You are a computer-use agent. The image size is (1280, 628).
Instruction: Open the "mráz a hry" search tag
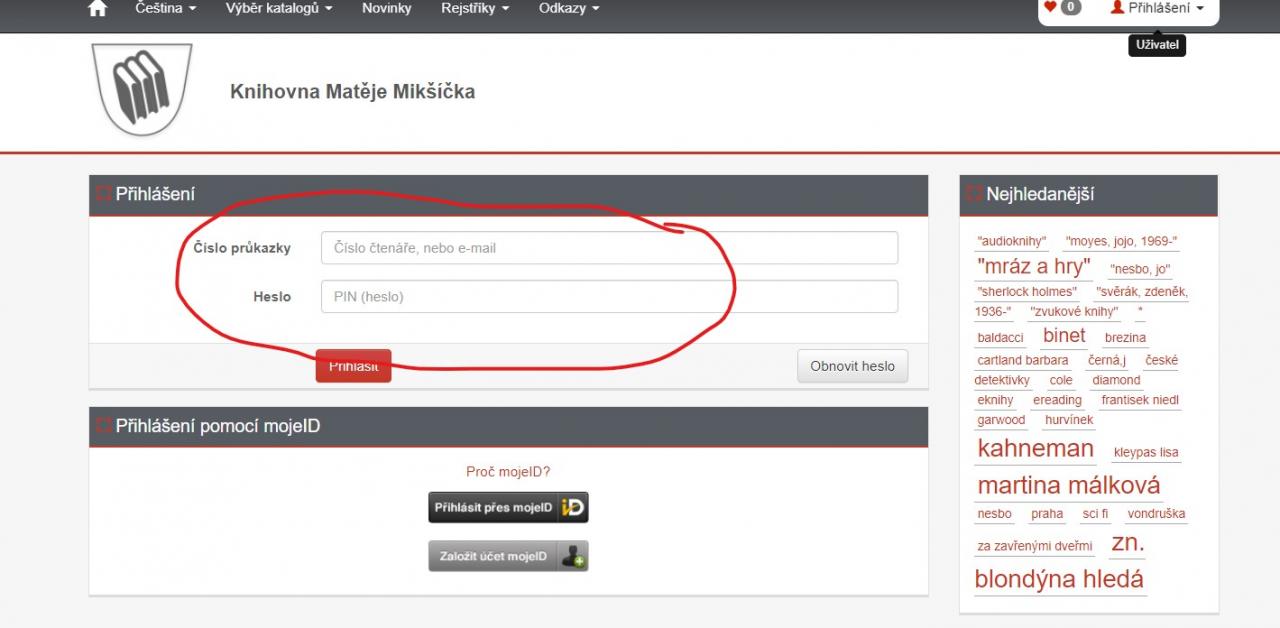[x=1035, y=267]
